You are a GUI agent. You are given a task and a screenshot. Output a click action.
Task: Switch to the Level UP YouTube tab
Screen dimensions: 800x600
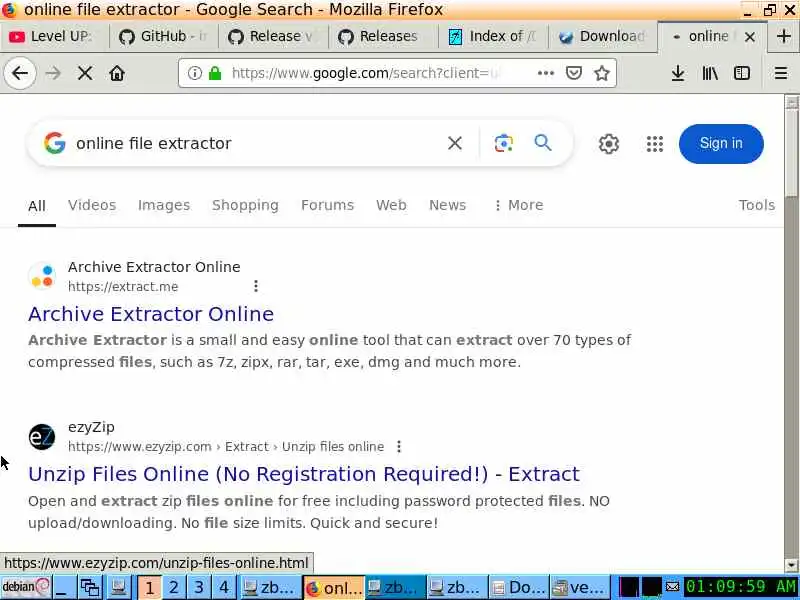coord(54,36)
